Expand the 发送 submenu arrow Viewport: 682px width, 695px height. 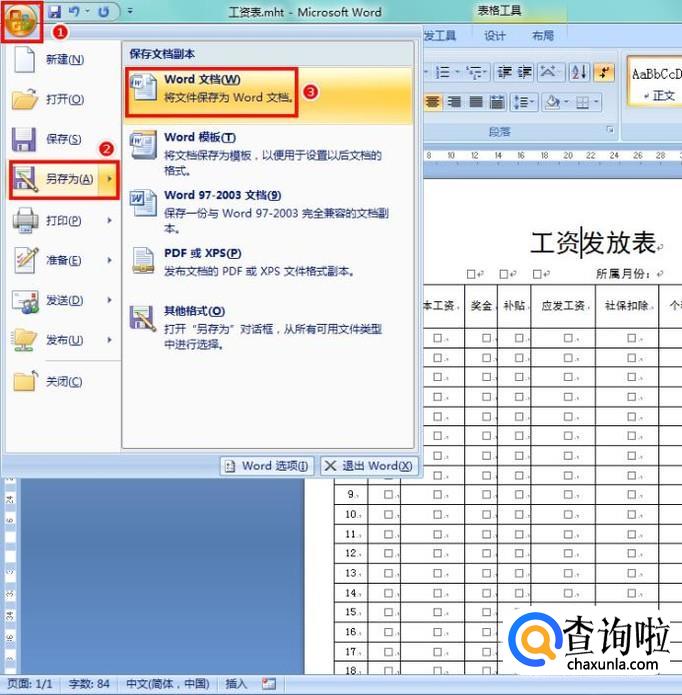click(109, 300)
